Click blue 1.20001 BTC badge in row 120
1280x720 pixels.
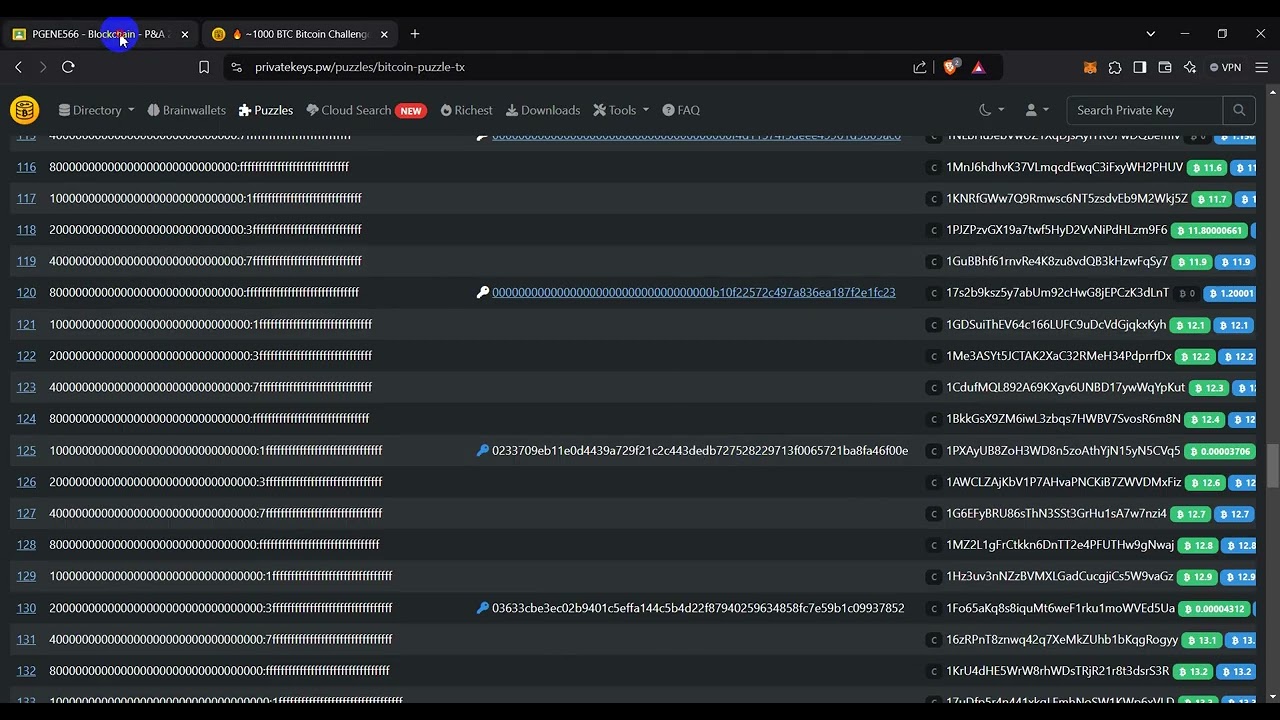(x=1230, y=294)
